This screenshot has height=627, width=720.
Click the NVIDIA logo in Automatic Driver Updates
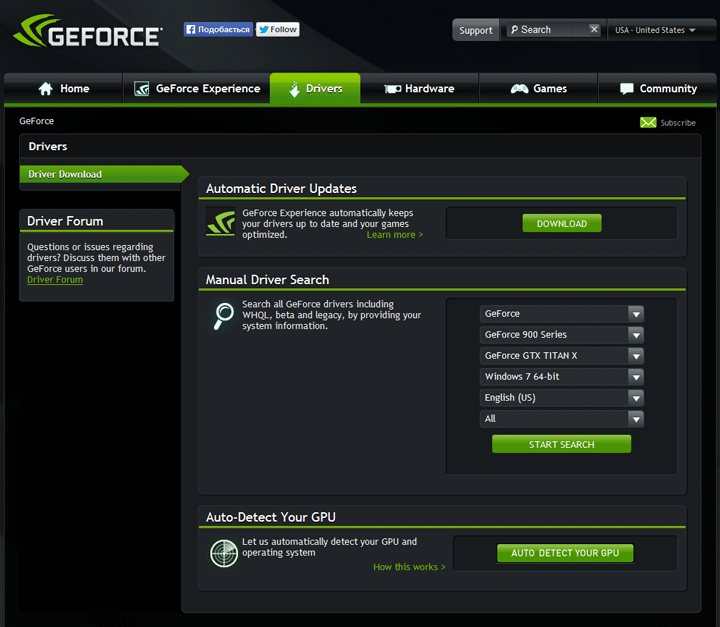coord(221,223)
